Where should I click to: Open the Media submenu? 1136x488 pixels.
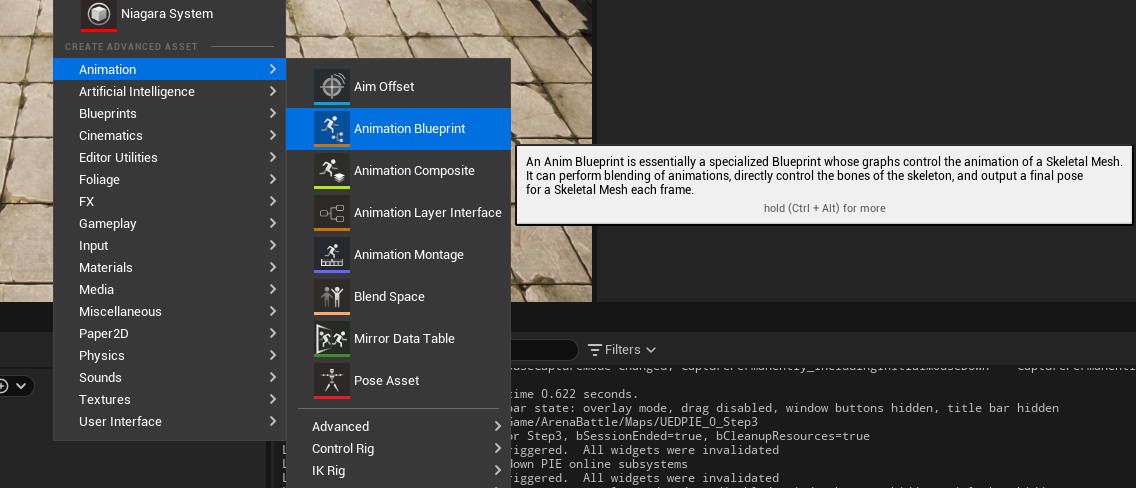point(170,290)
